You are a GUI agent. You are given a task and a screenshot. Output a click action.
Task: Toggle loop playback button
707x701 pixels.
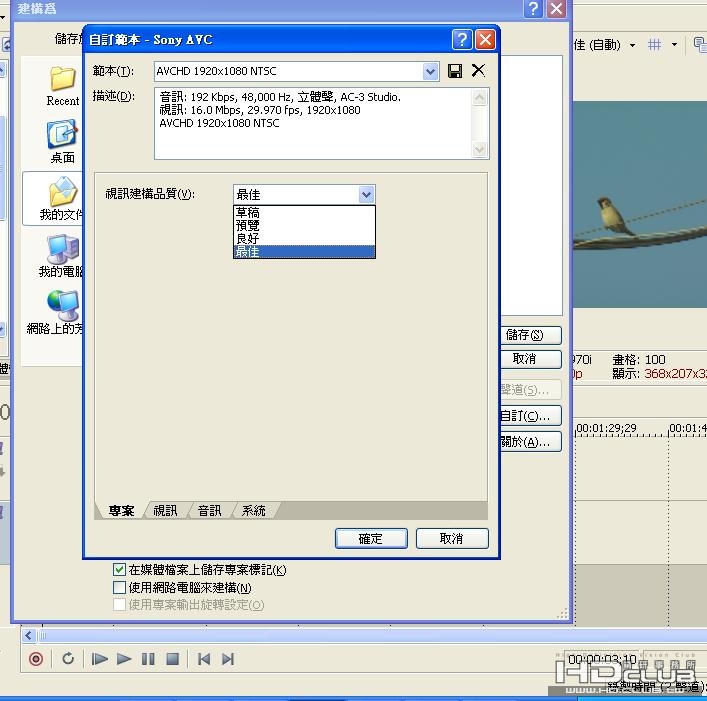(68, 659)
